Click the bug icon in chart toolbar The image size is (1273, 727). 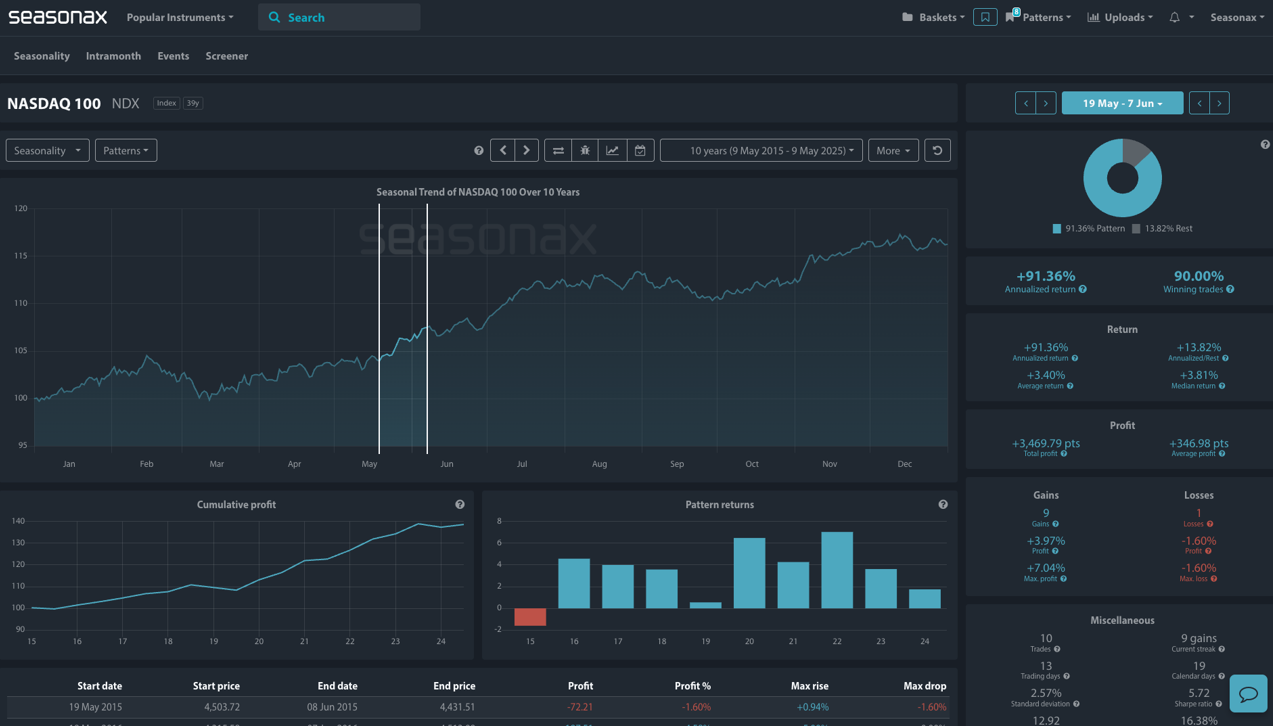tap(585, 150)
